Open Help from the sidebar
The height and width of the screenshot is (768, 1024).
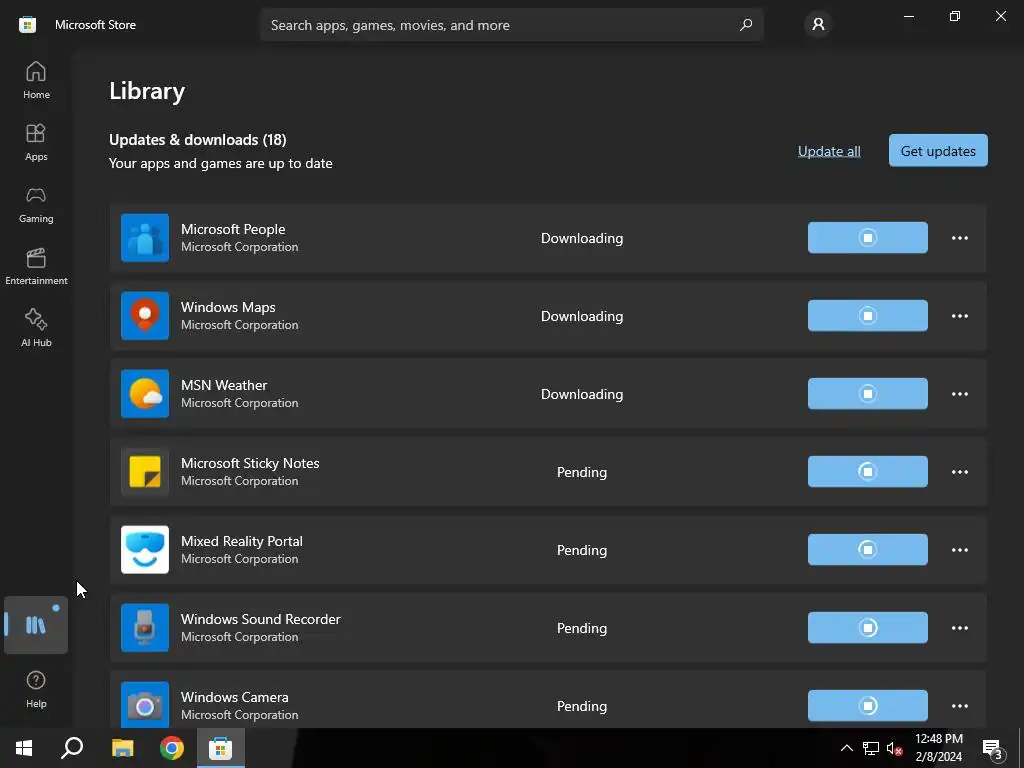[36, 690]
